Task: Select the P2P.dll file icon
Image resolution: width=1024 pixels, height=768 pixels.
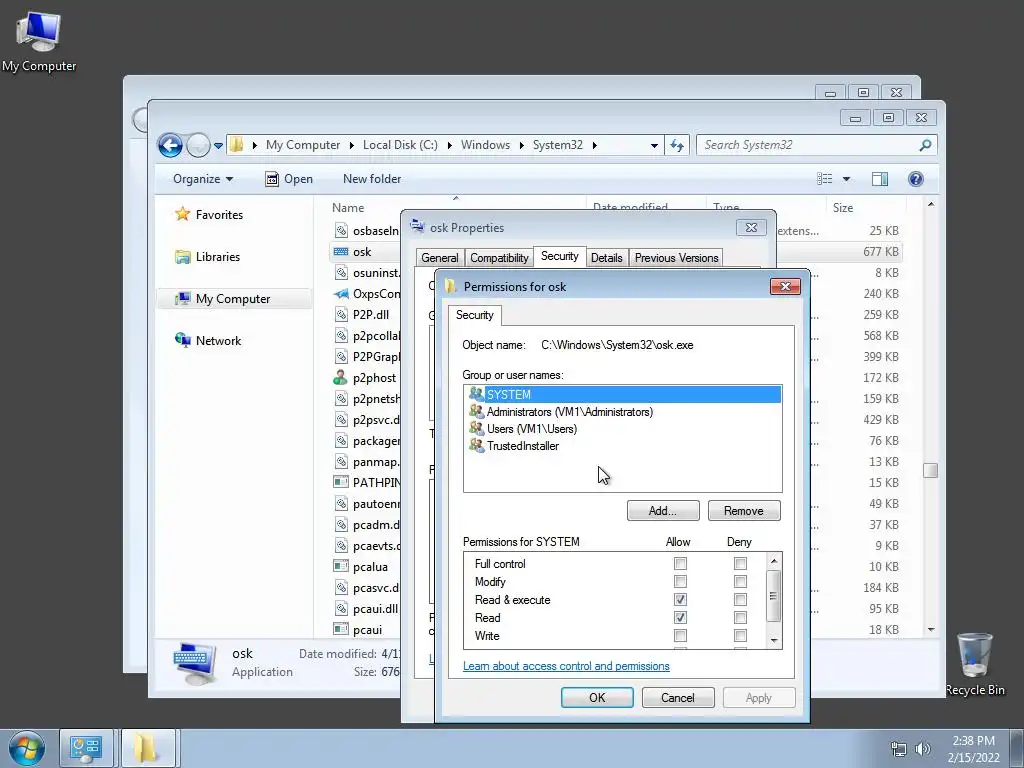Action: [x=341, y=314]
